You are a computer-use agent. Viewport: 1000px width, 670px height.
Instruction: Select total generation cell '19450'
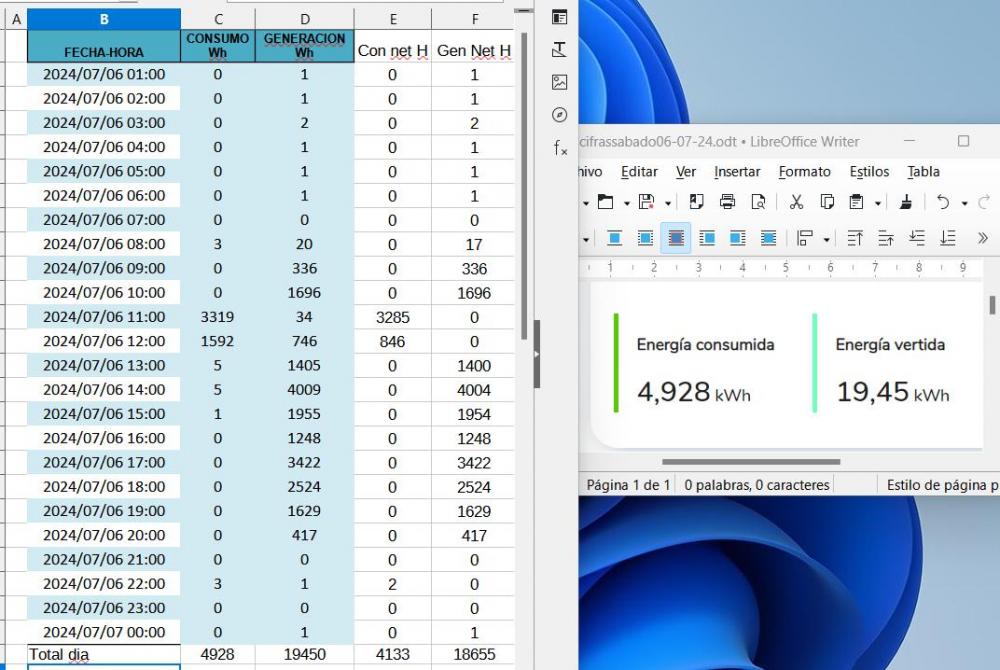305,655
